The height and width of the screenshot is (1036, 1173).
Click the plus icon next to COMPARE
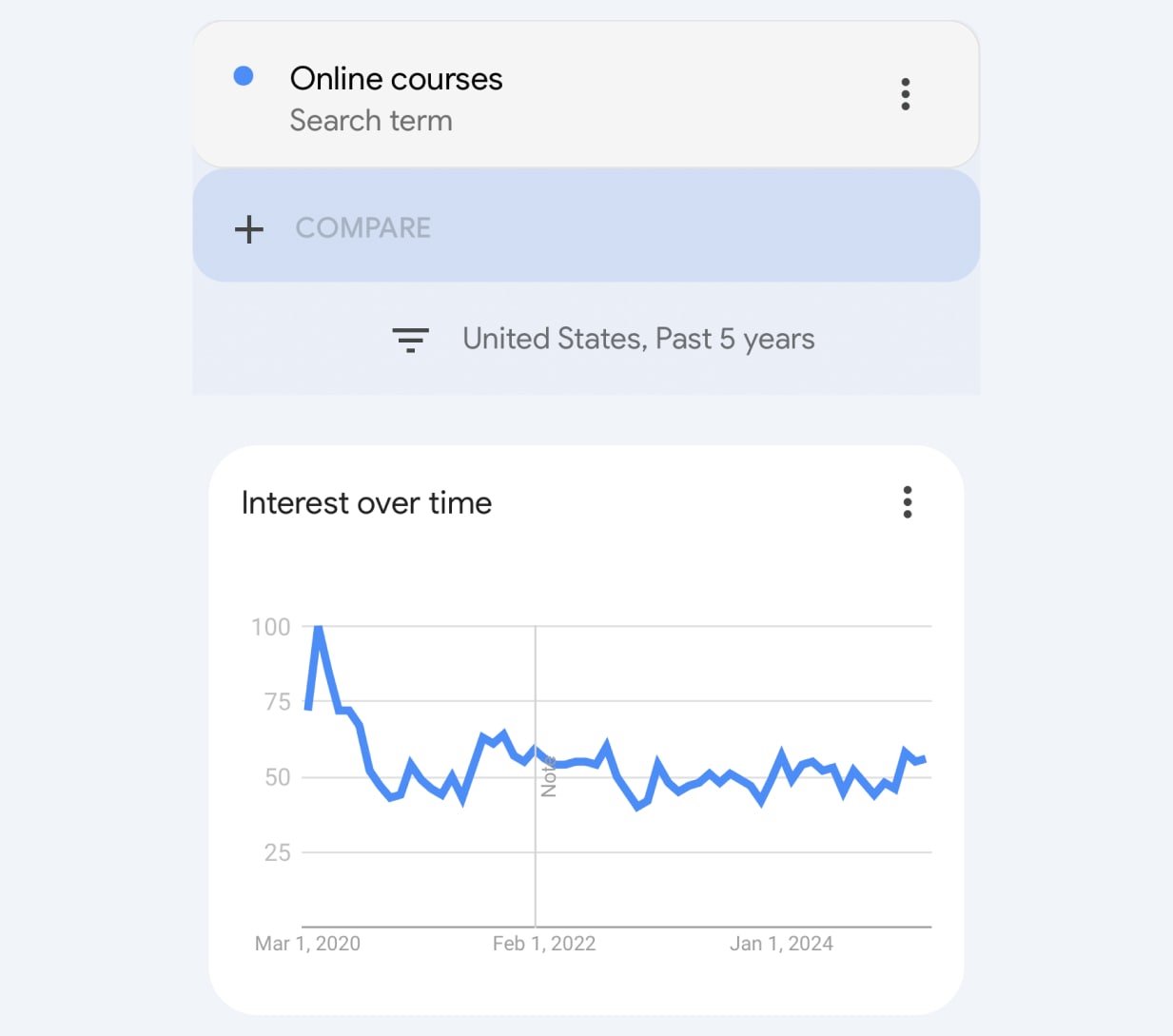click(x=248, y=228)
